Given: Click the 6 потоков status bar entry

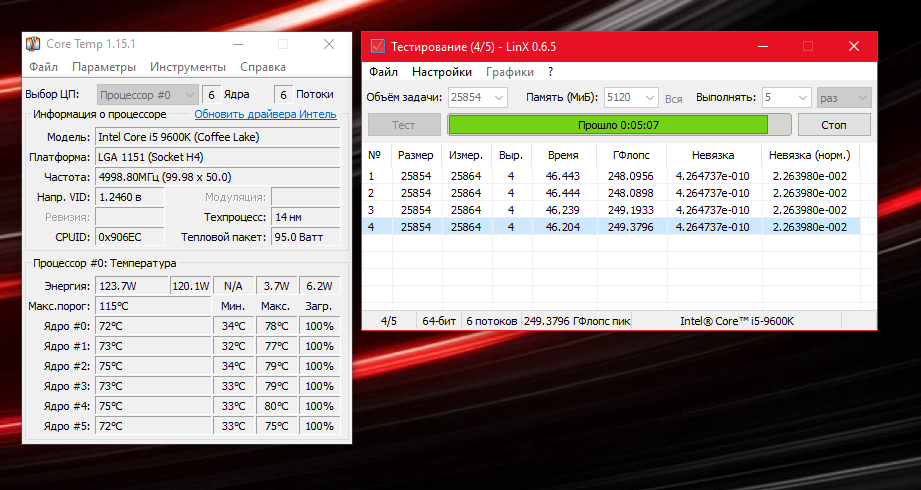Looking at the screenshot, I should tap(492, 321).
